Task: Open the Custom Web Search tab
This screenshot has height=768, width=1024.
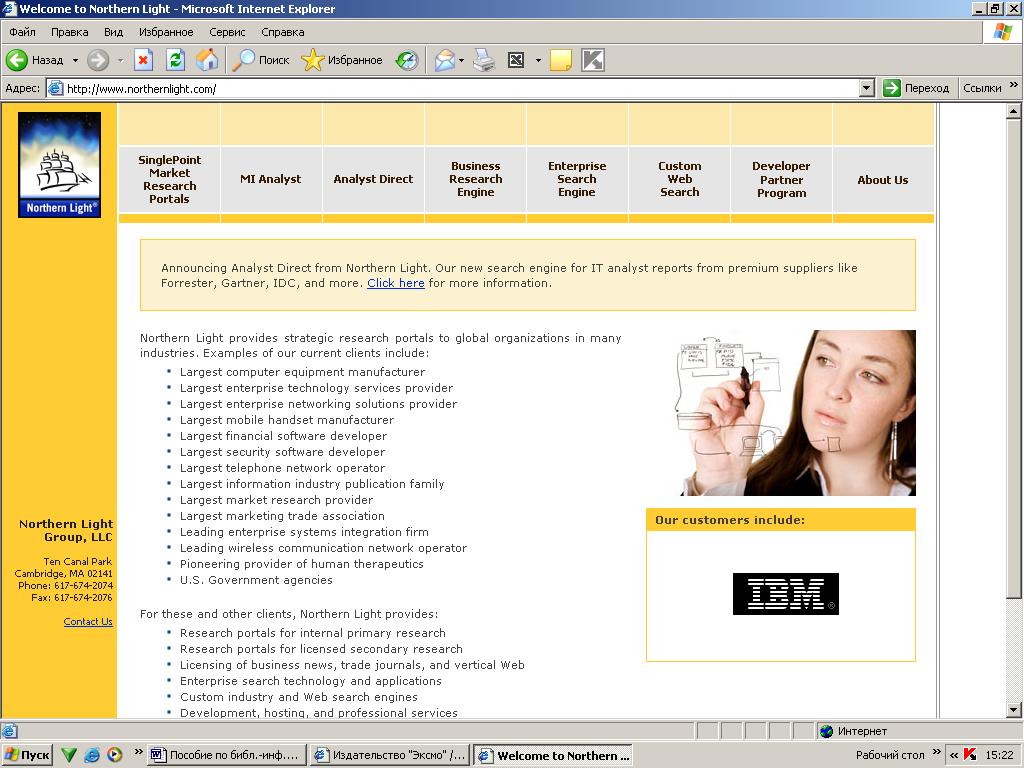Action: click(x=679, y=180)
